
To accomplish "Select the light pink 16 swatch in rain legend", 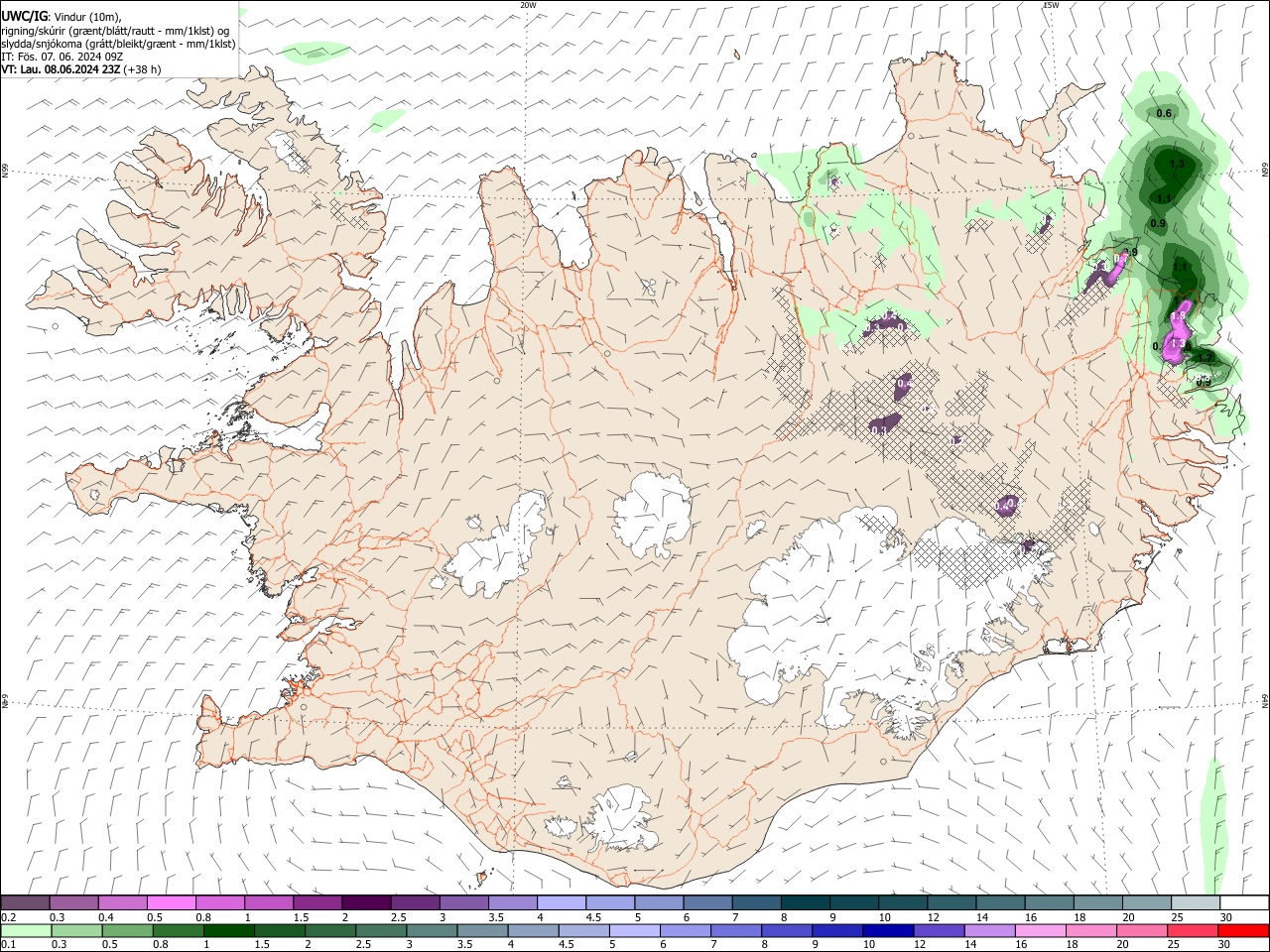I will click(1040, 931).
